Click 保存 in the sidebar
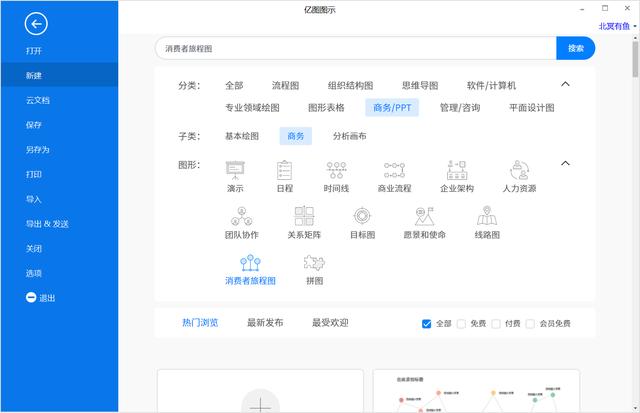This screenshot has height=413, width=640. [x=60, y=125]
